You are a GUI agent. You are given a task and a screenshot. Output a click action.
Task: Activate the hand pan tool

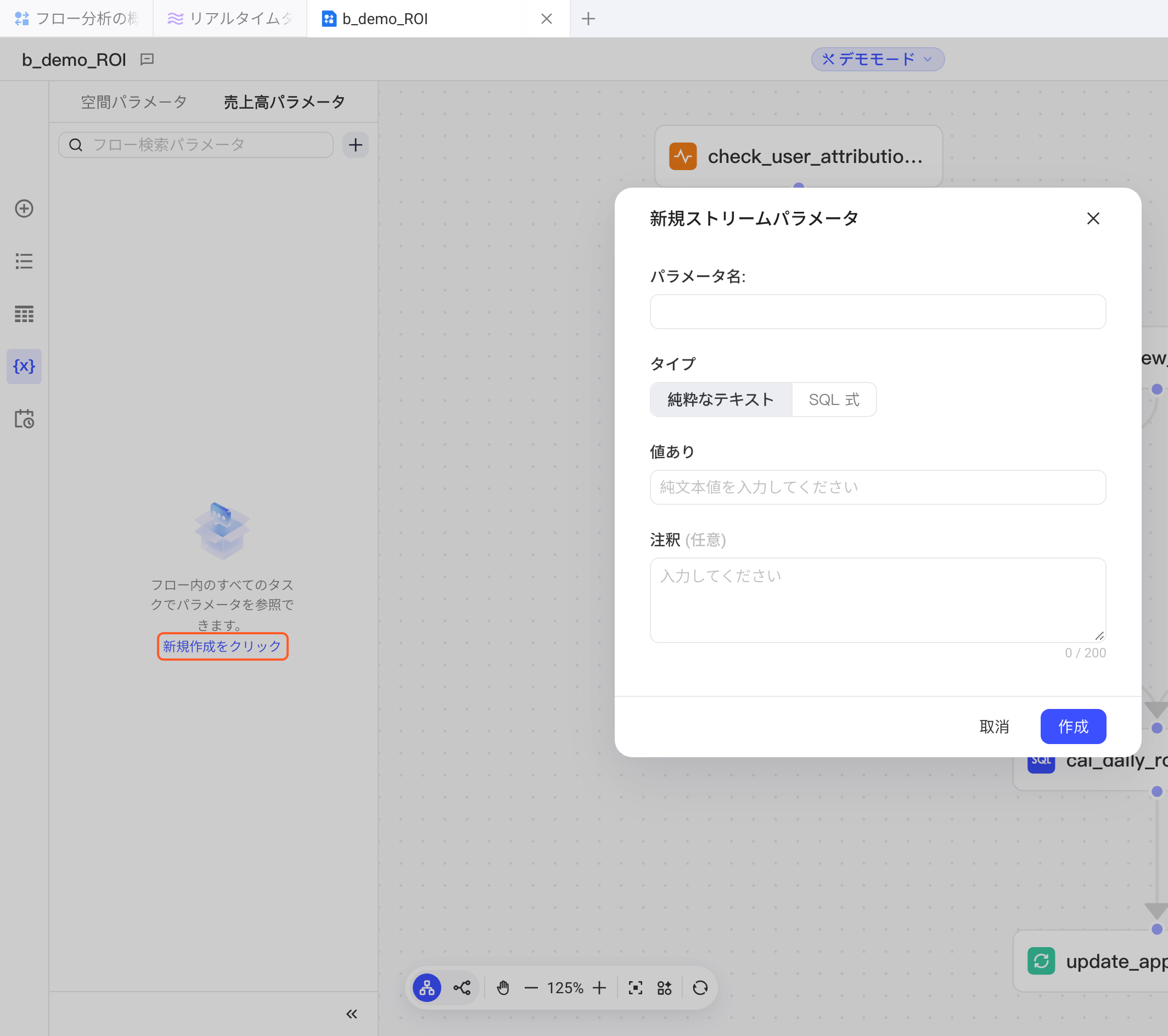(503, 988)
